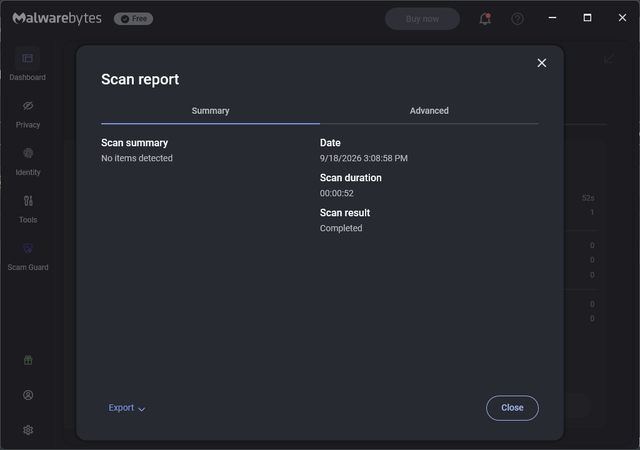Viewport: 640px width, 450px height.
Task: Click the Close button in Scan report
Action: [512, 408]
